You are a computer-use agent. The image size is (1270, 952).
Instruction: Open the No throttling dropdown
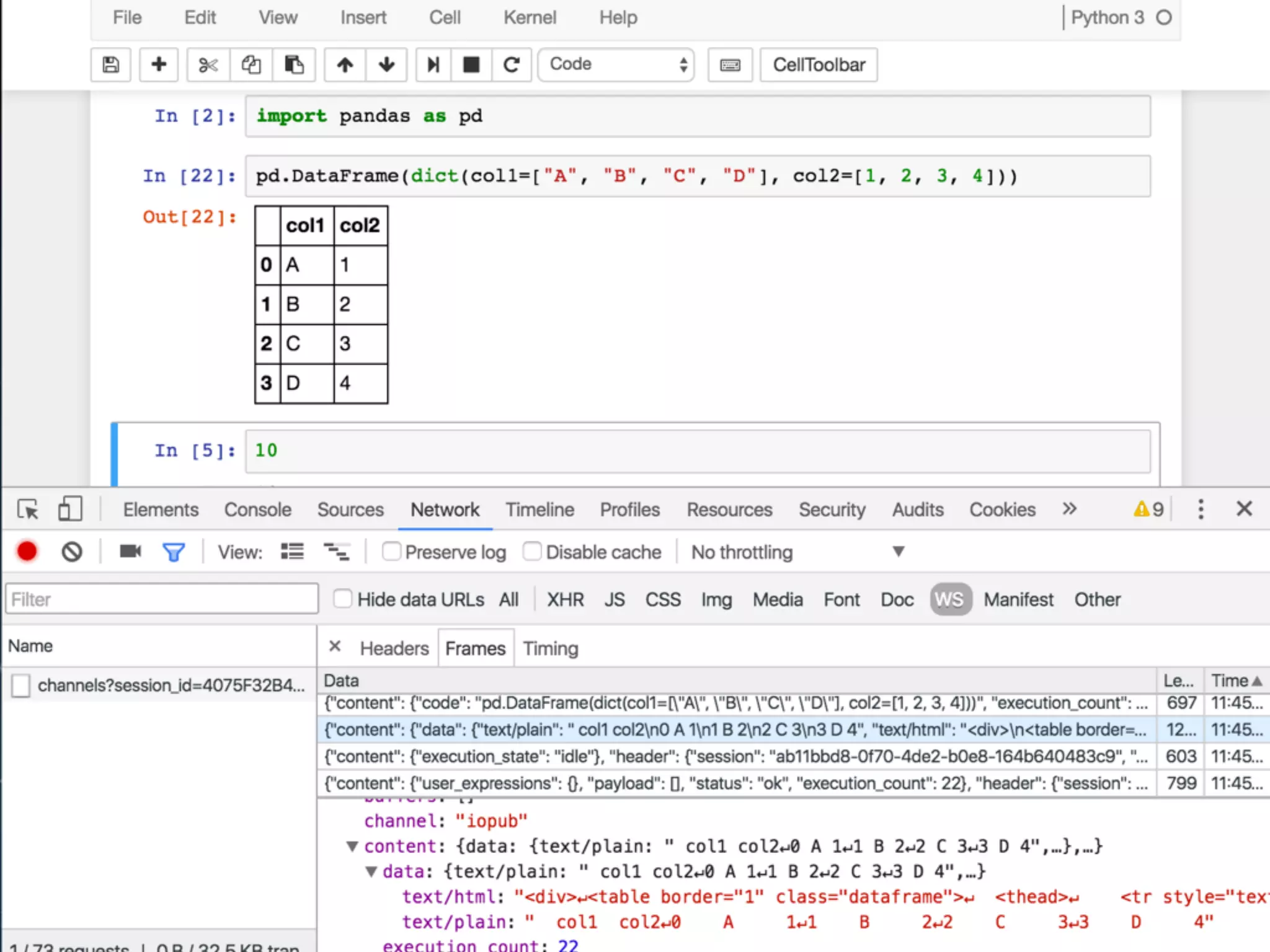point(797,552)
